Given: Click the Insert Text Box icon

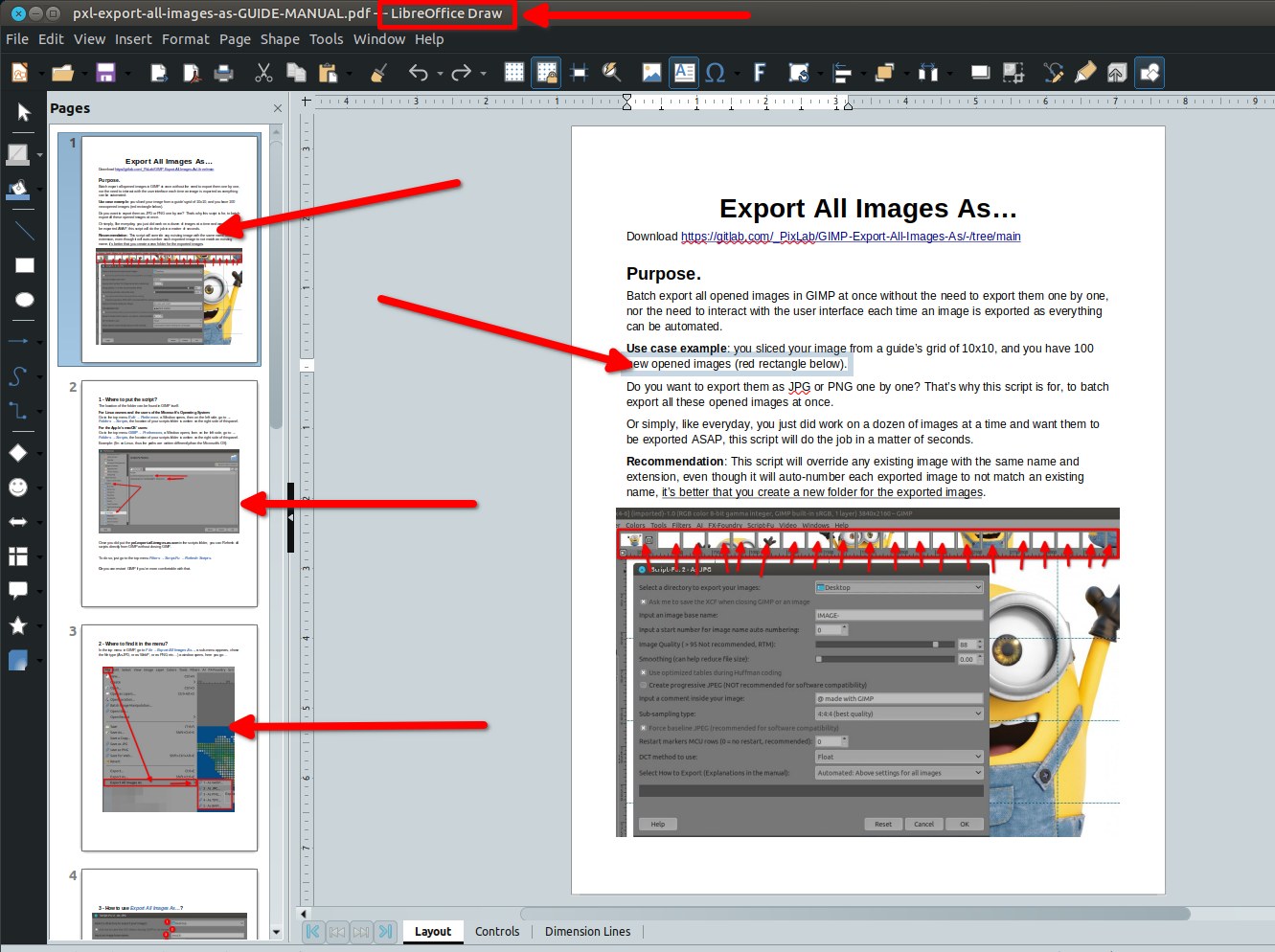Looking at the screenshot, I should pyautogui.click(x=684, y=73).
